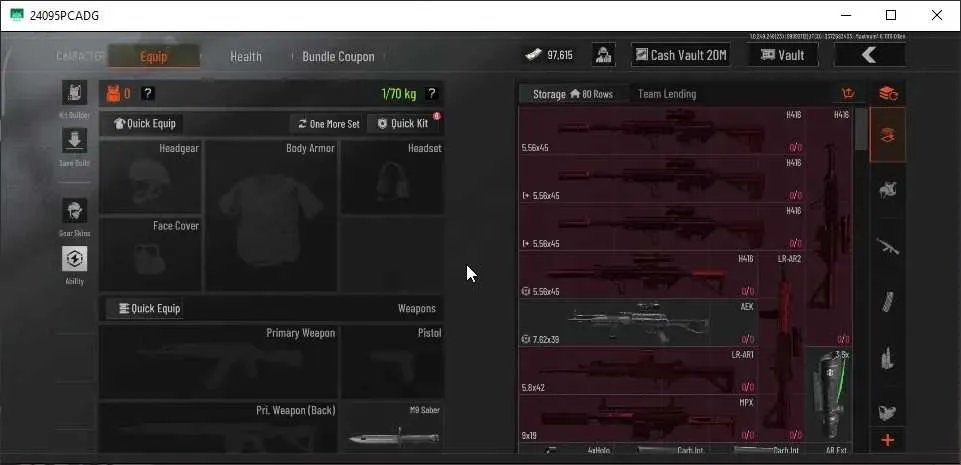Click the empty Primary Weapon slot
Image resolution: width=961 pixels, height=465 pixels.
click(218, 361)
